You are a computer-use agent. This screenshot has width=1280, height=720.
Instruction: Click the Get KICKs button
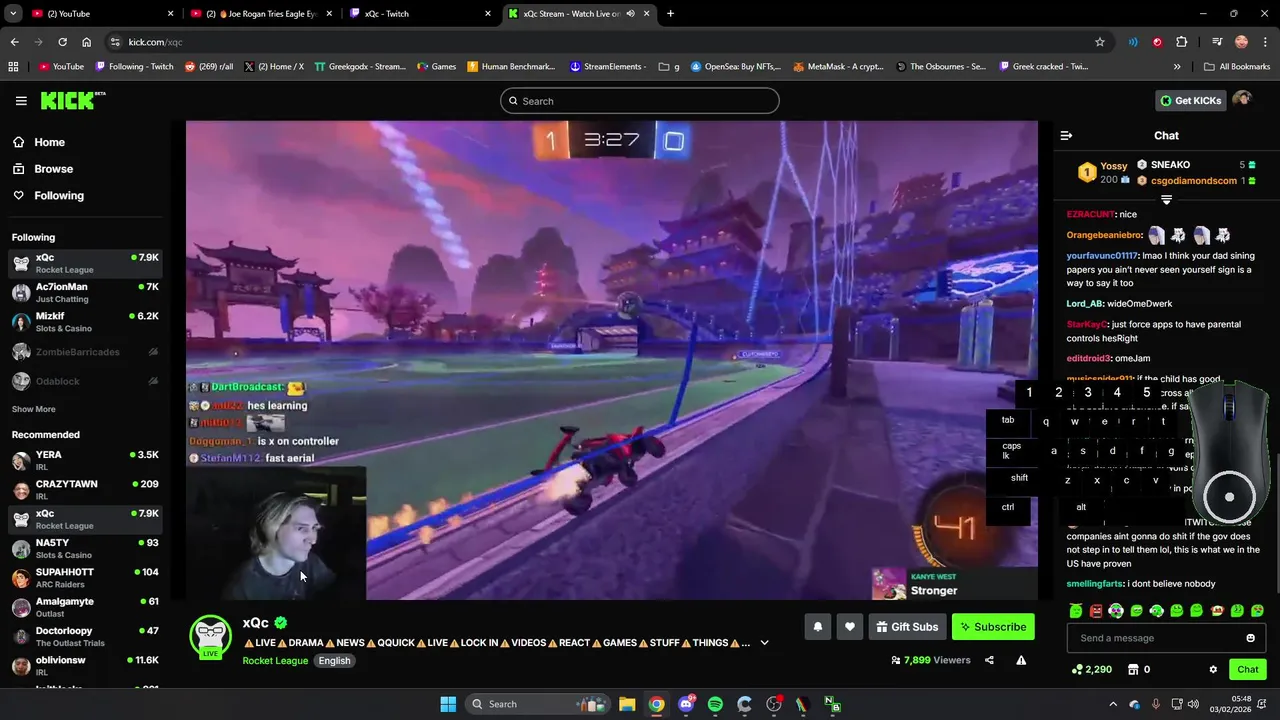point(1190,100)
